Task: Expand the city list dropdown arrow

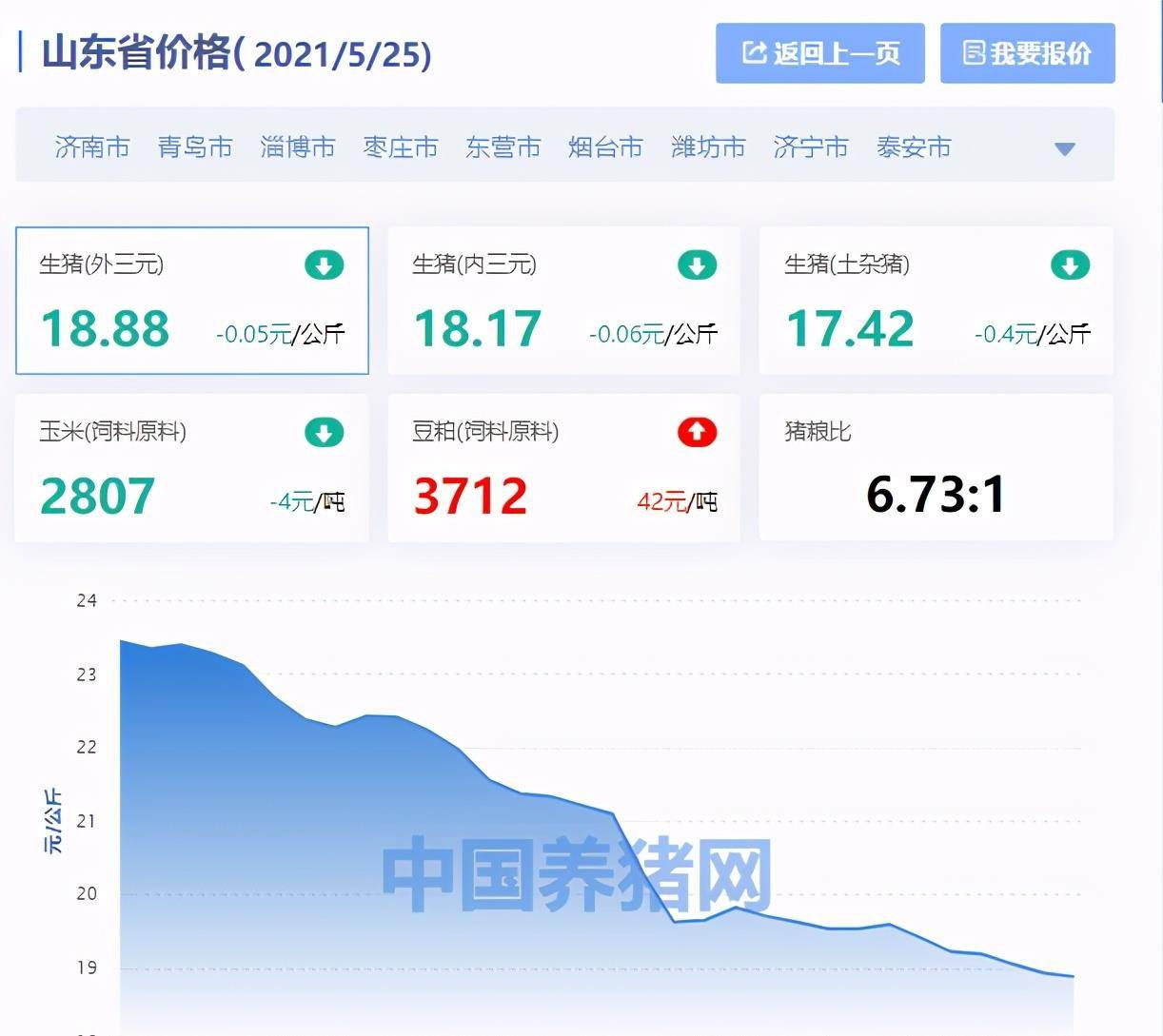Action: pyautogui.click(x=1065, y=149)
